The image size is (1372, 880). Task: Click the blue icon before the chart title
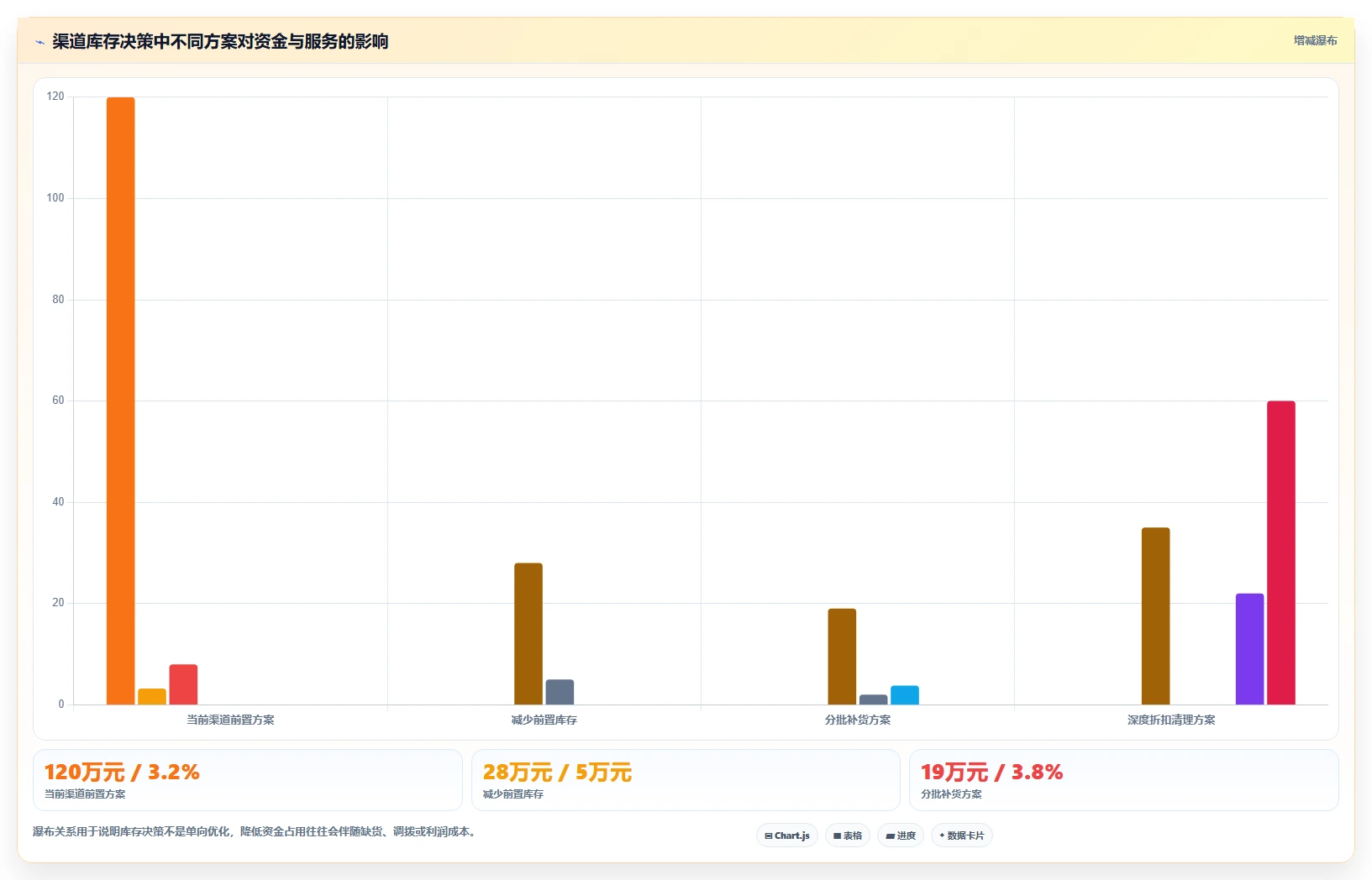coord(39,42)
